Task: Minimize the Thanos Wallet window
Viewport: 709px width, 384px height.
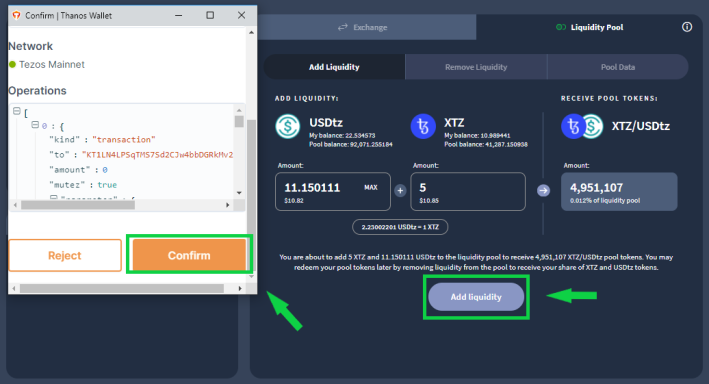Action: click(x=179, y=15)
